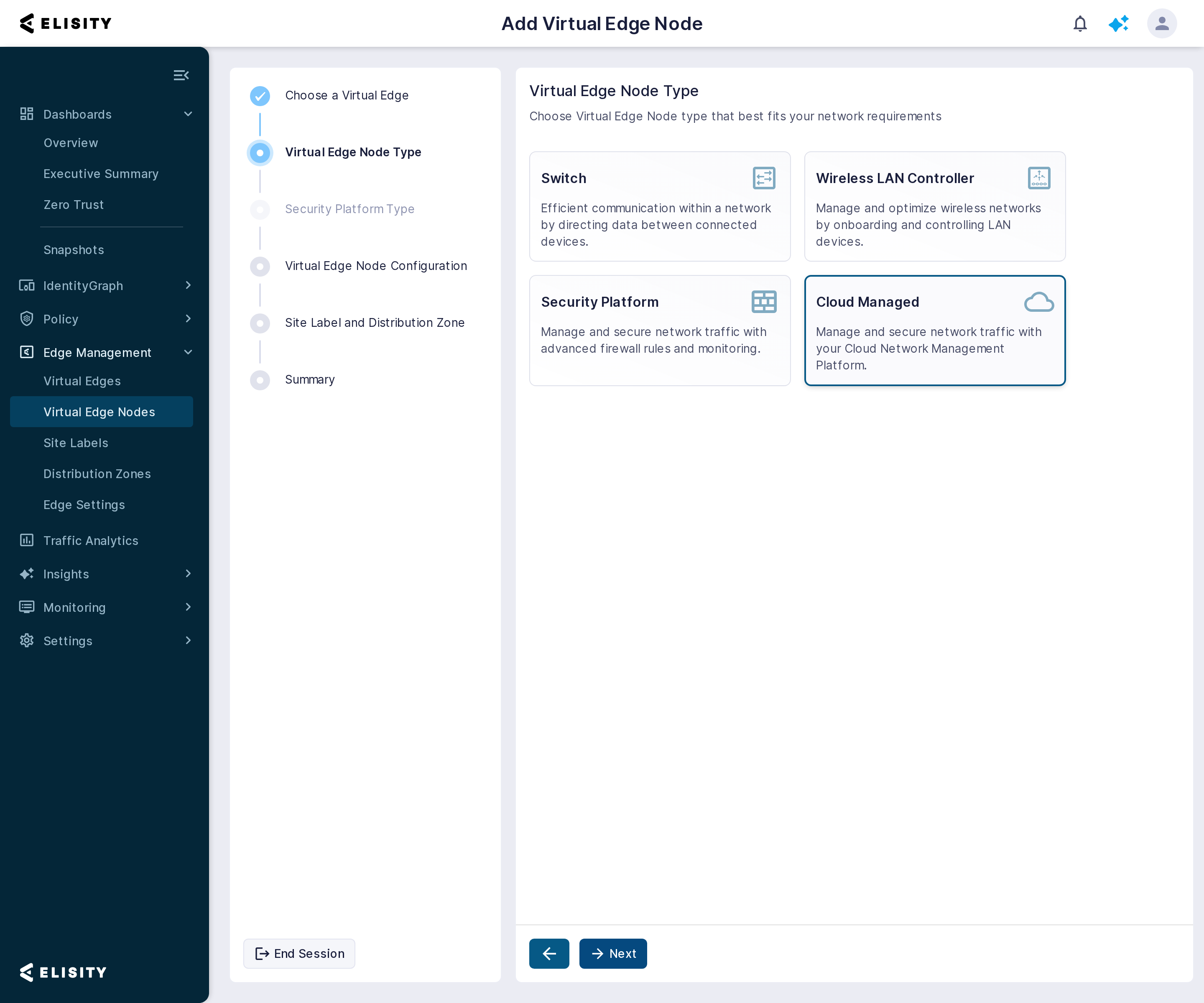Click the Wireless LAN Controller card icon
The width and height of the screenshot is (1204, 1003).
tap(1039, 178)
